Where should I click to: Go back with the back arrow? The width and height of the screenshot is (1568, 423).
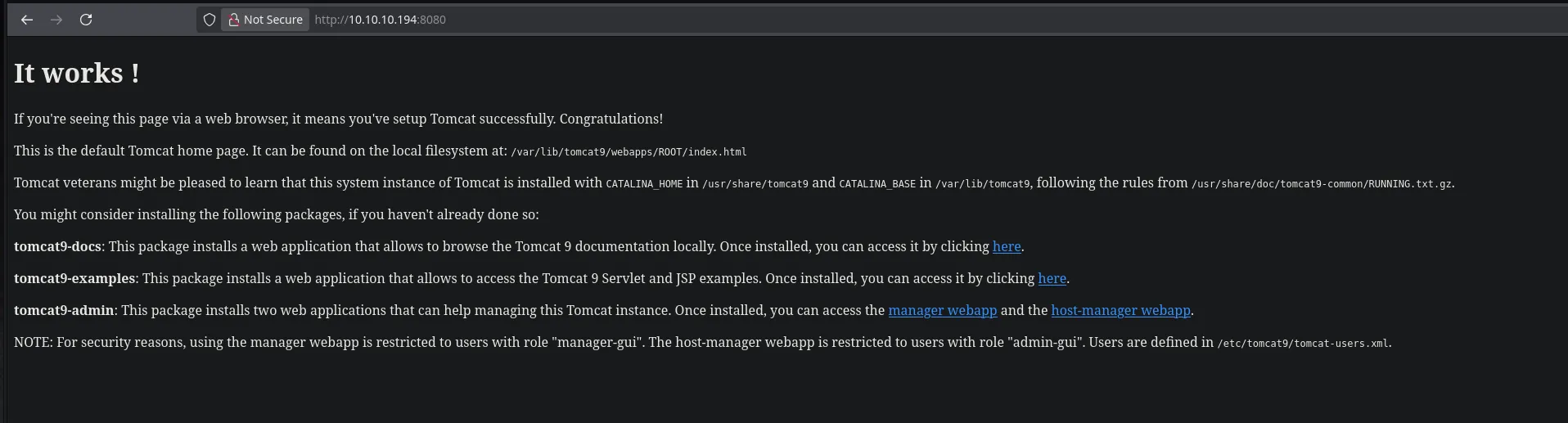click(27, 20)
